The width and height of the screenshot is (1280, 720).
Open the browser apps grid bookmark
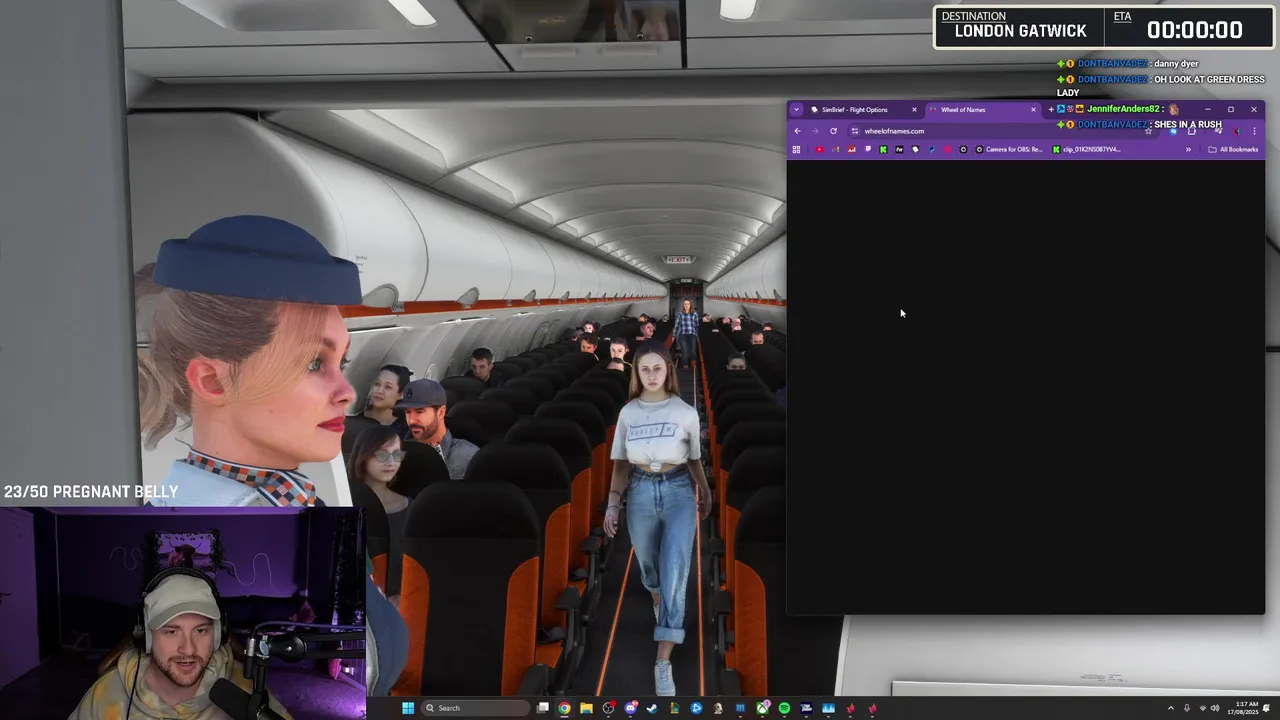tap(796, 149)
